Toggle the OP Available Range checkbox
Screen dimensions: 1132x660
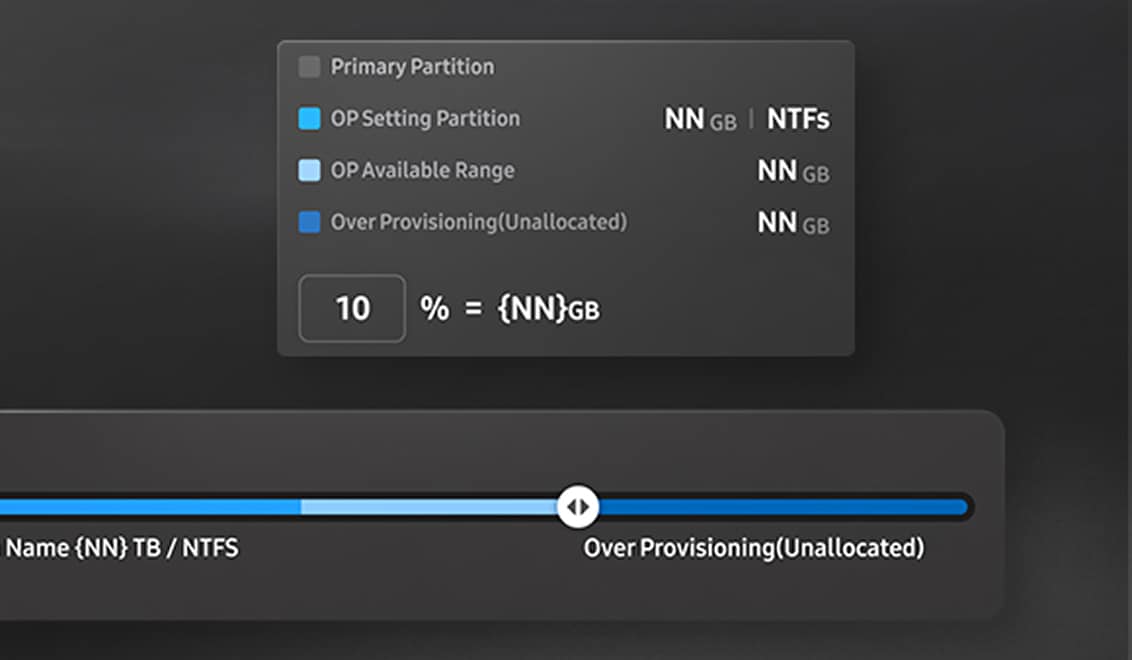(310, 170)
